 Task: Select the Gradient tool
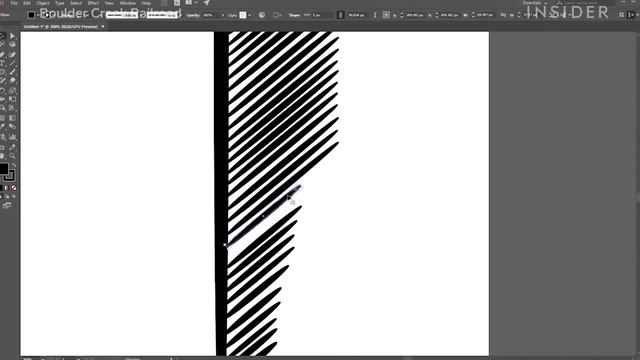click(12, 118)
